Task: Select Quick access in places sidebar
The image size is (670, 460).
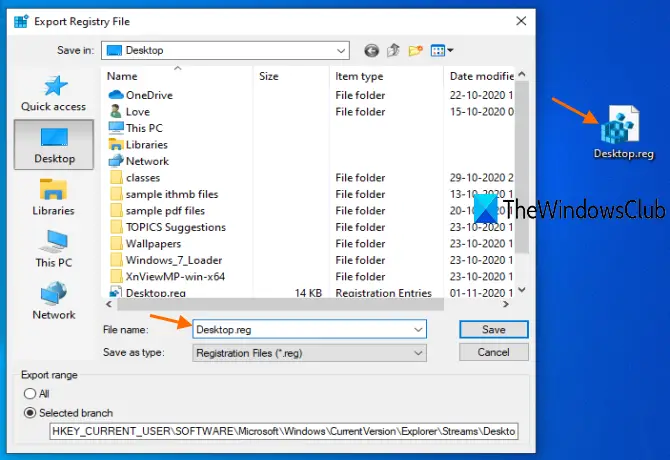Action: pos(54,94)
